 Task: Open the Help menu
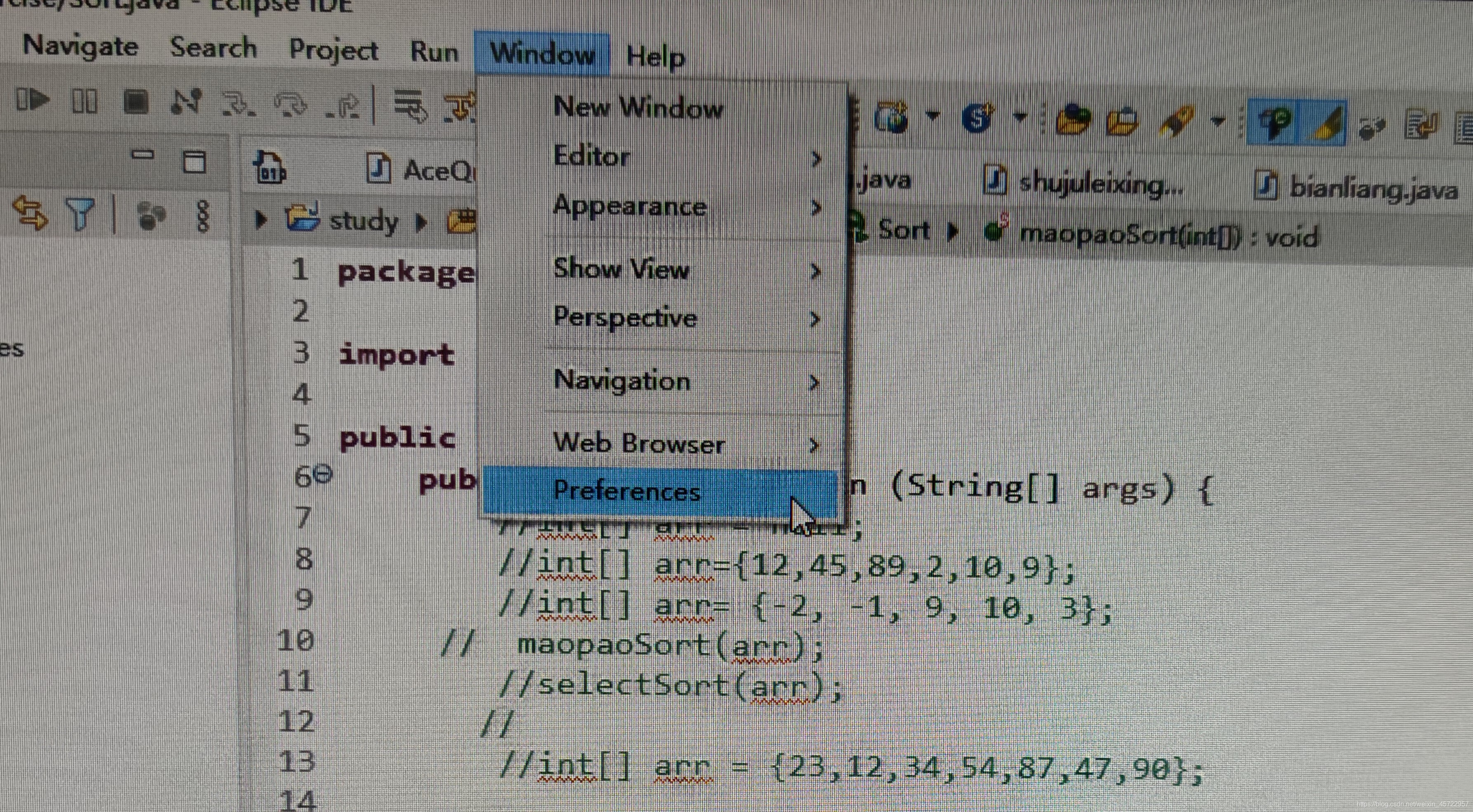tap(655, 56)
